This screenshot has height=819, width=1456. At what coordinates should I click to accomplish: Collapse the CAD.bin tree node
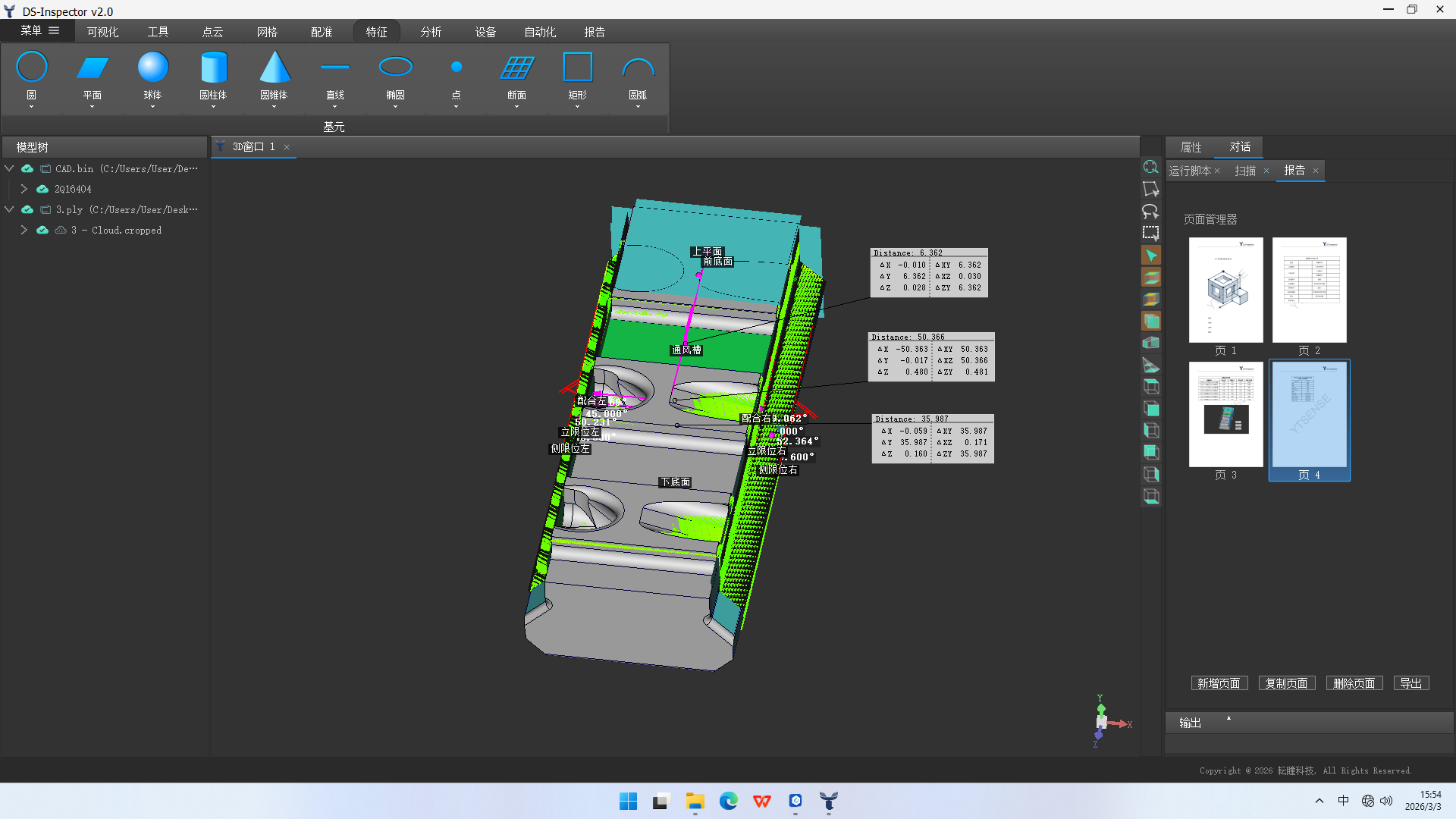(9, 168)
